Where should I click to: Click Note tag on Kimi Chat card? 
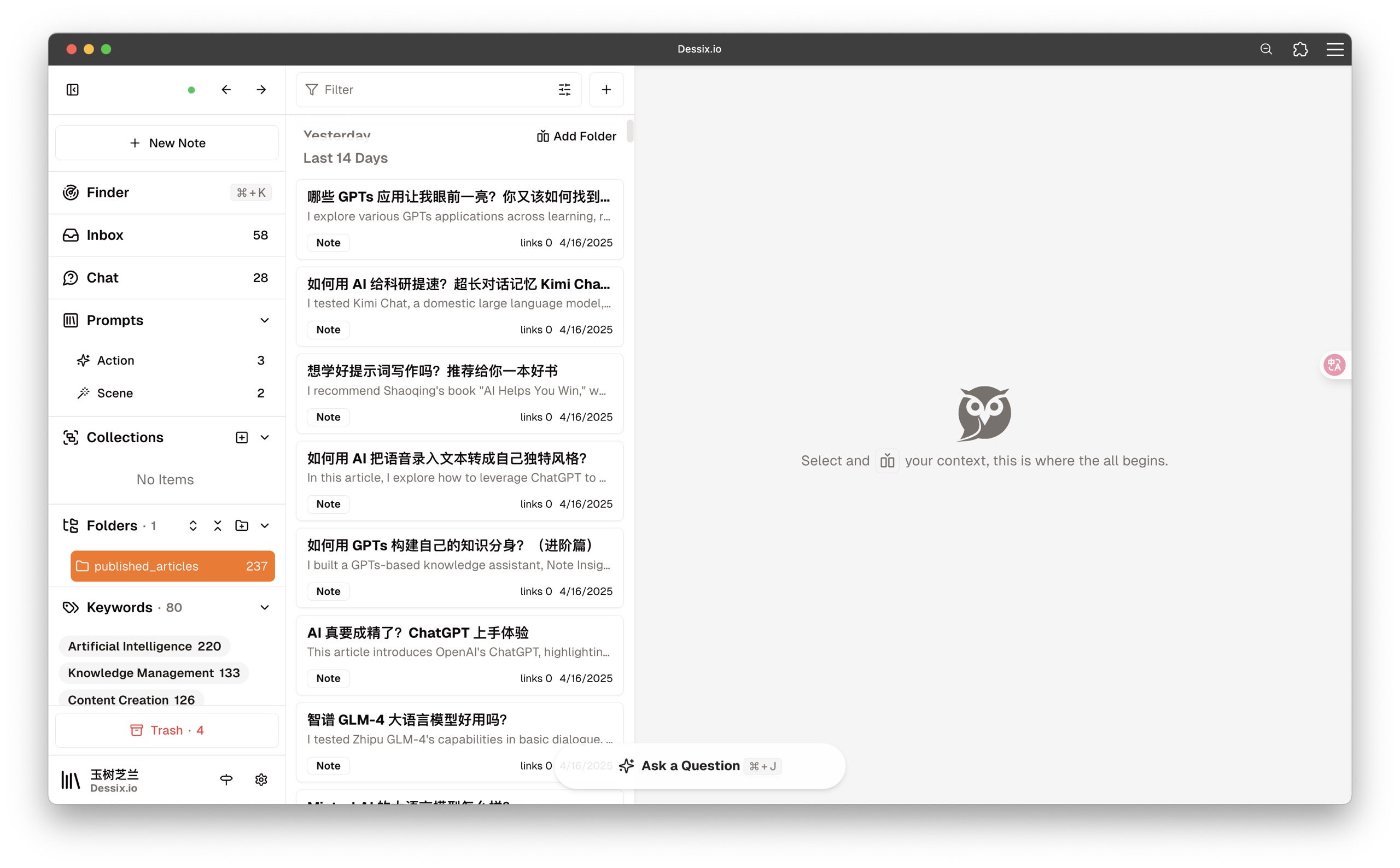[329, 330]
